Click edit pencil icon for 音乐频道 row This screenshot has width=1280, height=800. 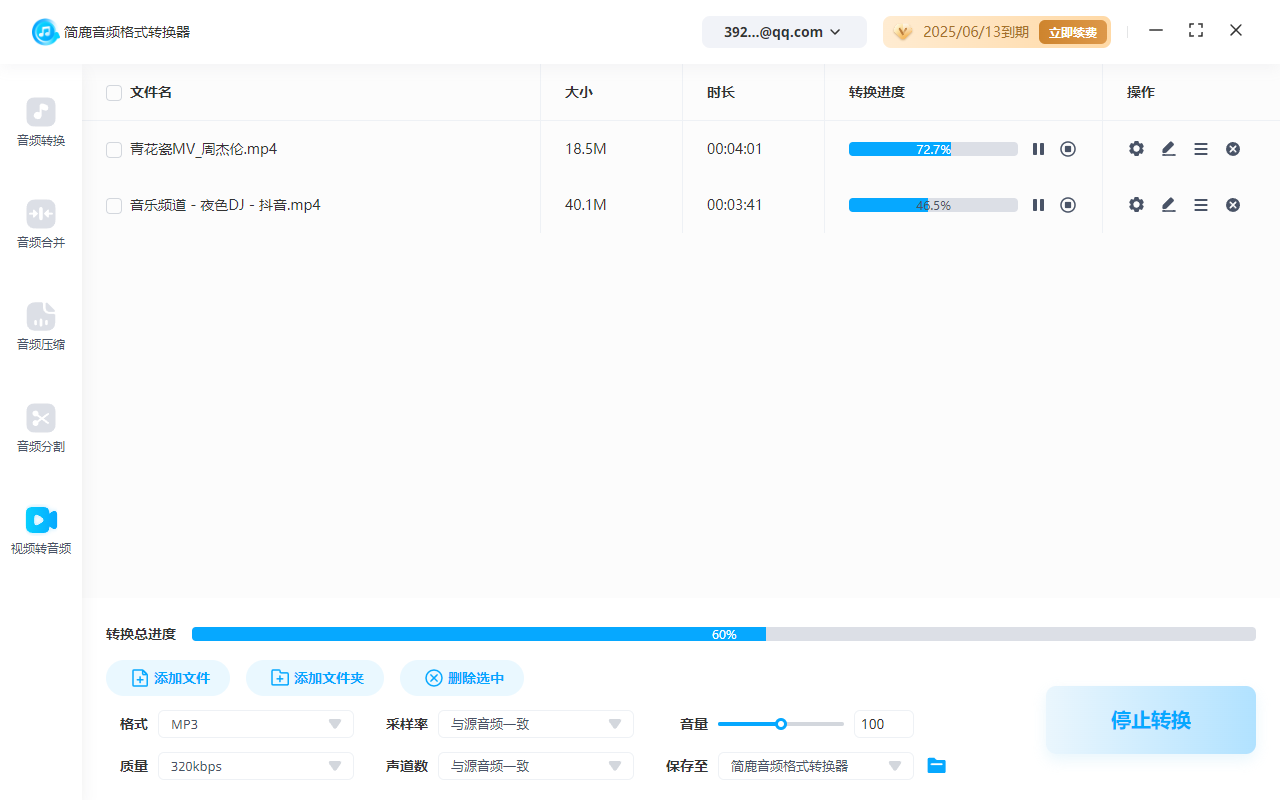point(1168,205)
